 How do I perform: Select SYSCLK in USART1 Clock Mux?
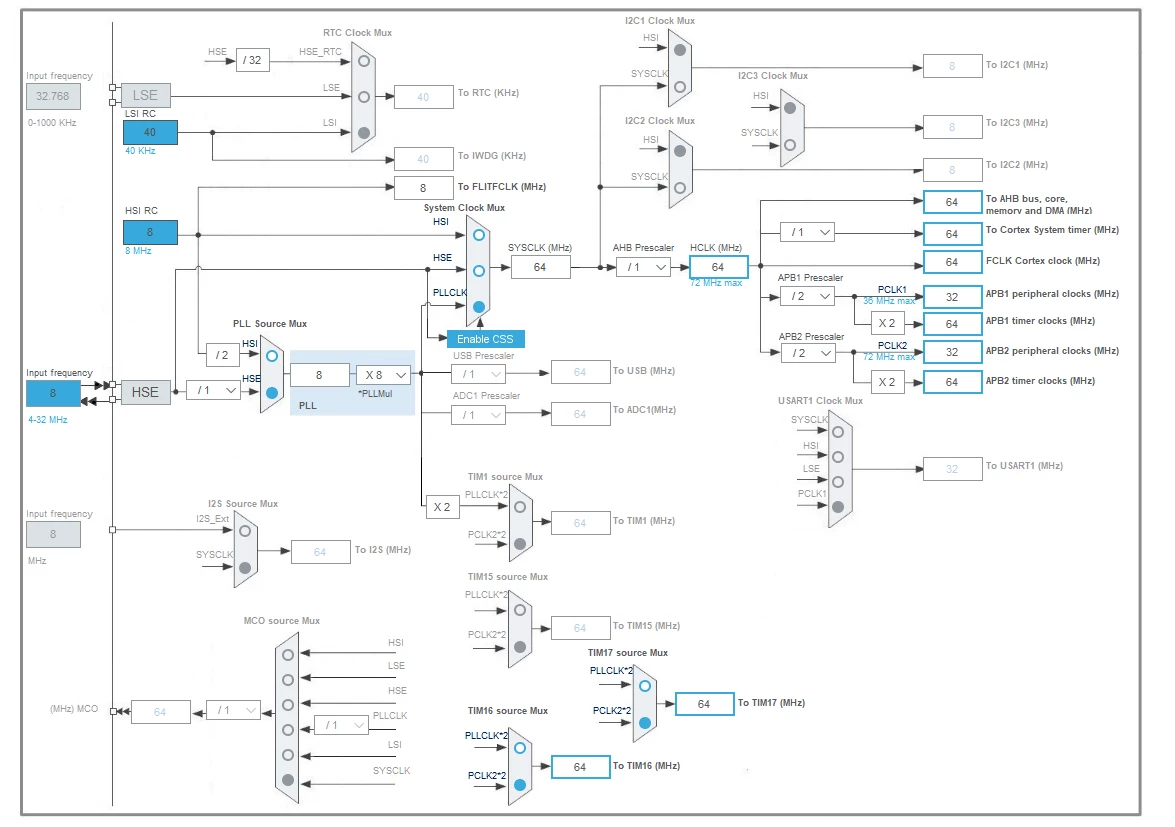pyautogui.click(x=838, y=432)
